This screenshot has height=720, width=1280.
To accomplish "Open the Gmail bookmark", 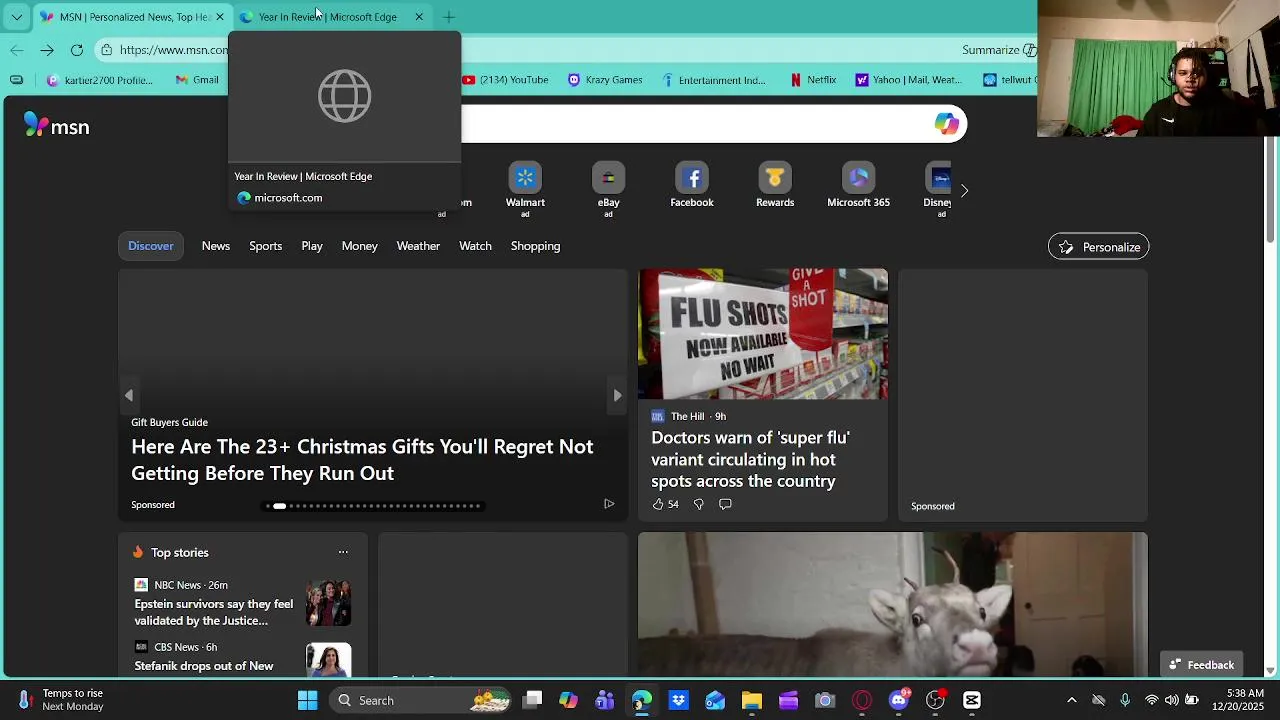I will click(197, 80).
